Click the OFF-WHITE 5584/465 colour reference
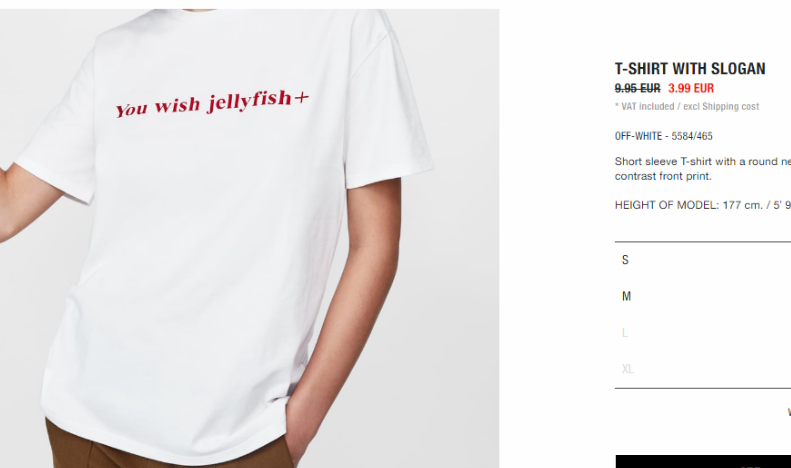The image size is (791, 468). point(663,136)
